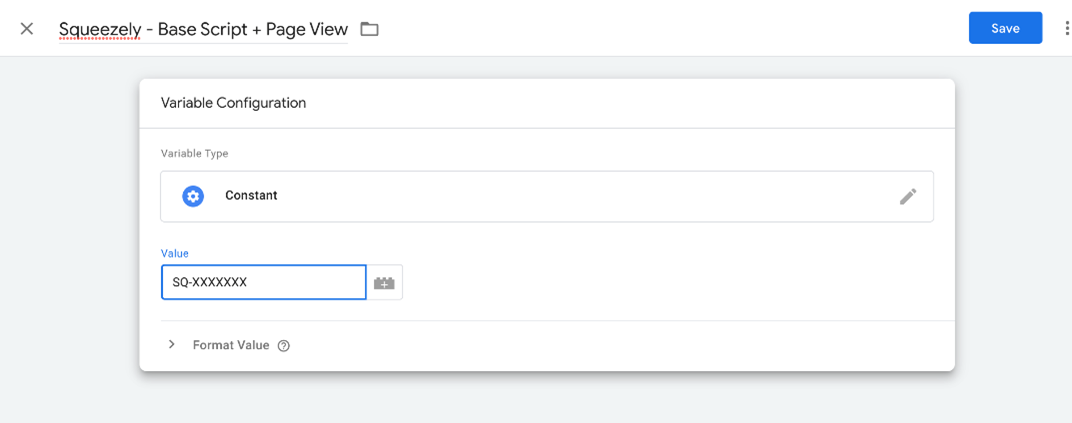This screenshot has height=423, width=1072.
Task: Click the blue Constant gear icon
Action: (x=193, y=196)
